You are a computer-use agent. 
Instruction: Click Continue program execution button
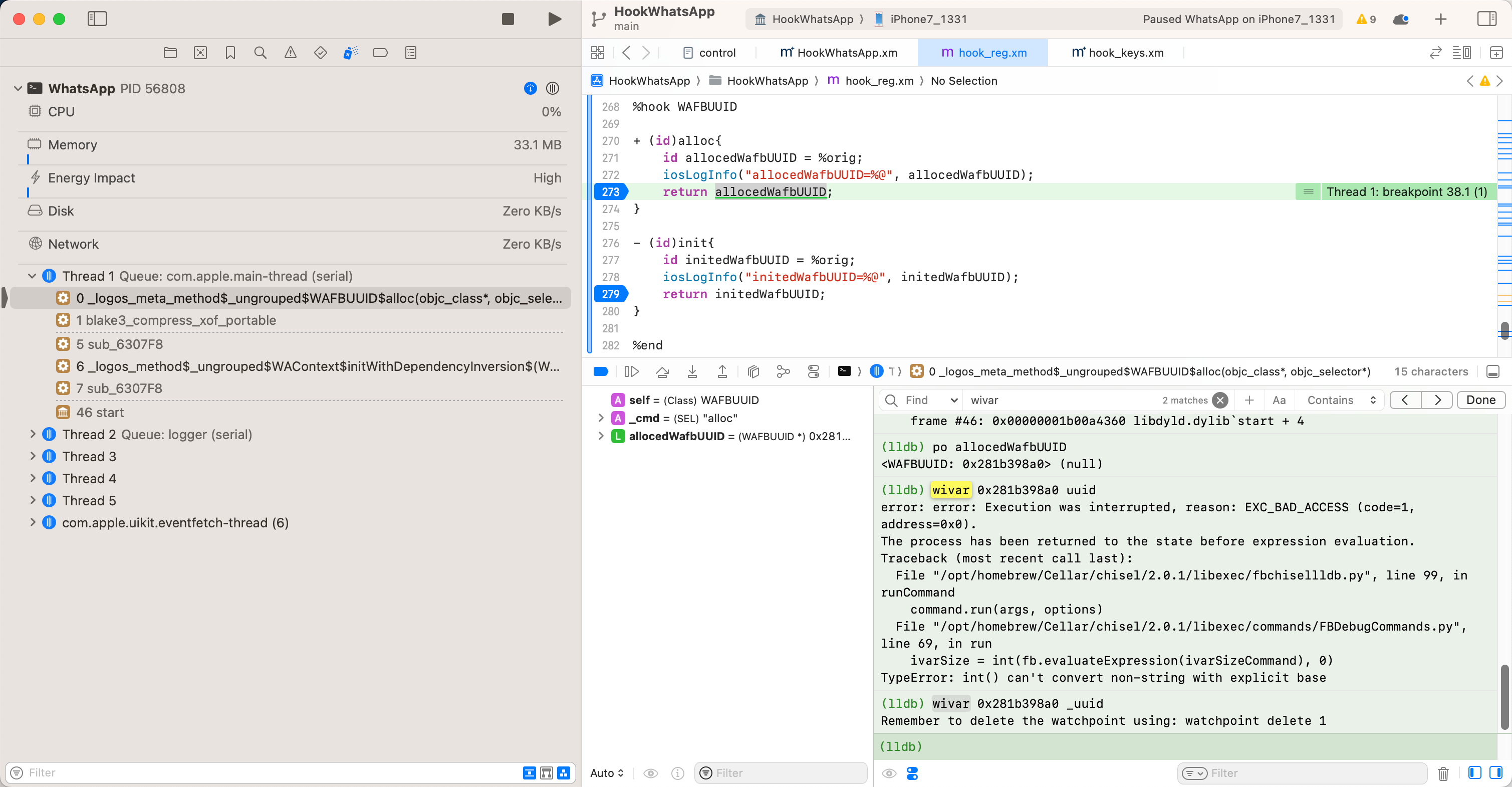pos(632,371)
